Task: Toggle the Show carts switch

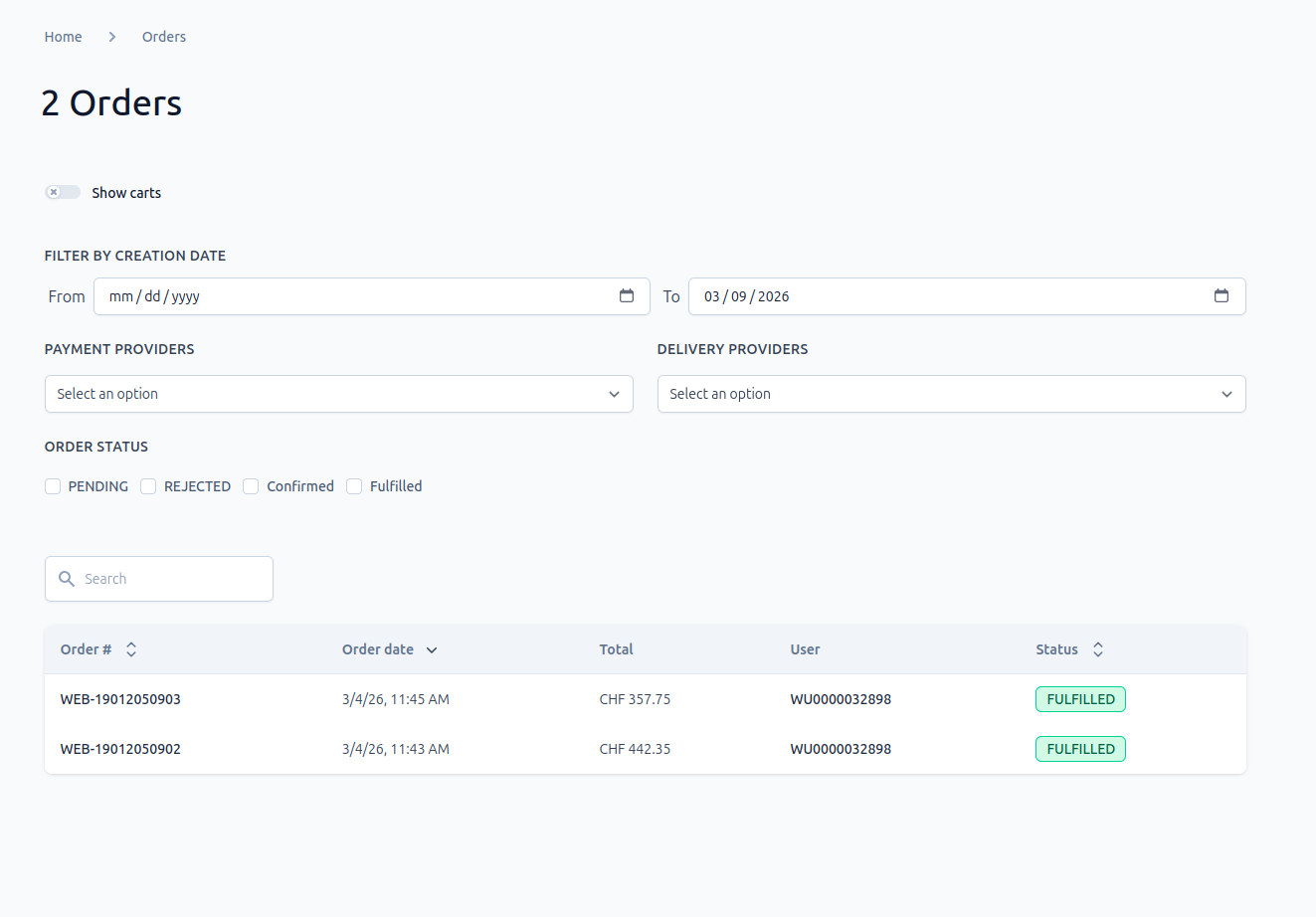Action: click(x=63, y=192)
